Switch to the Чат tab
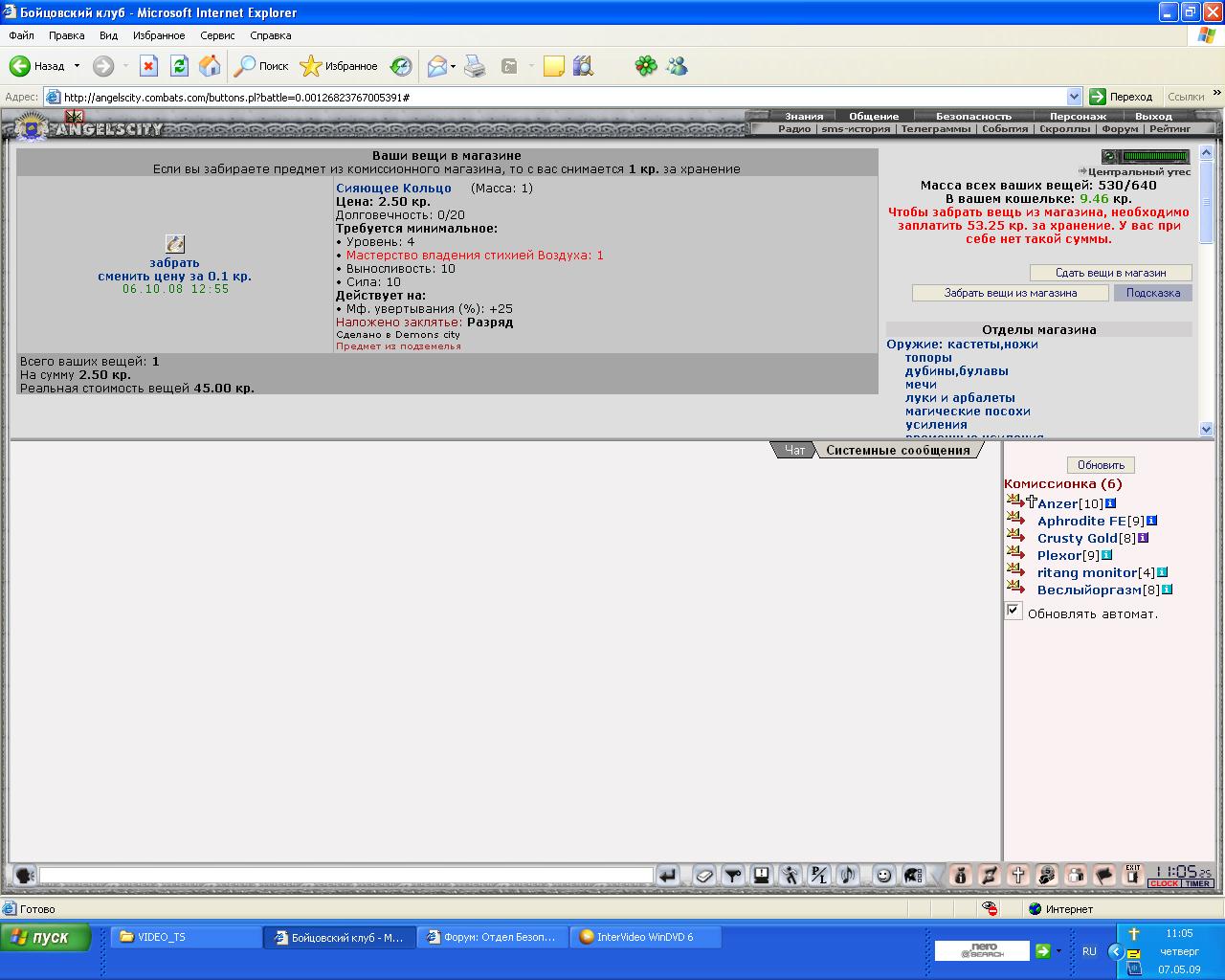The height and width of the screenshot is (980, 1225). tap(794, 450)
